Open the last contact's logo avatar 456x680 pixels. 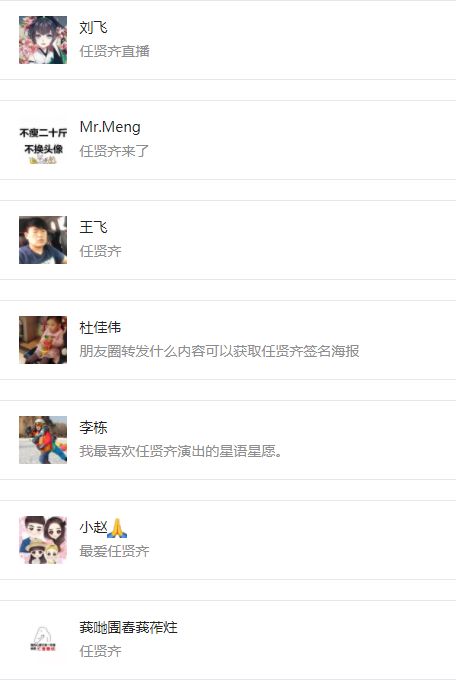pos(43,640)
